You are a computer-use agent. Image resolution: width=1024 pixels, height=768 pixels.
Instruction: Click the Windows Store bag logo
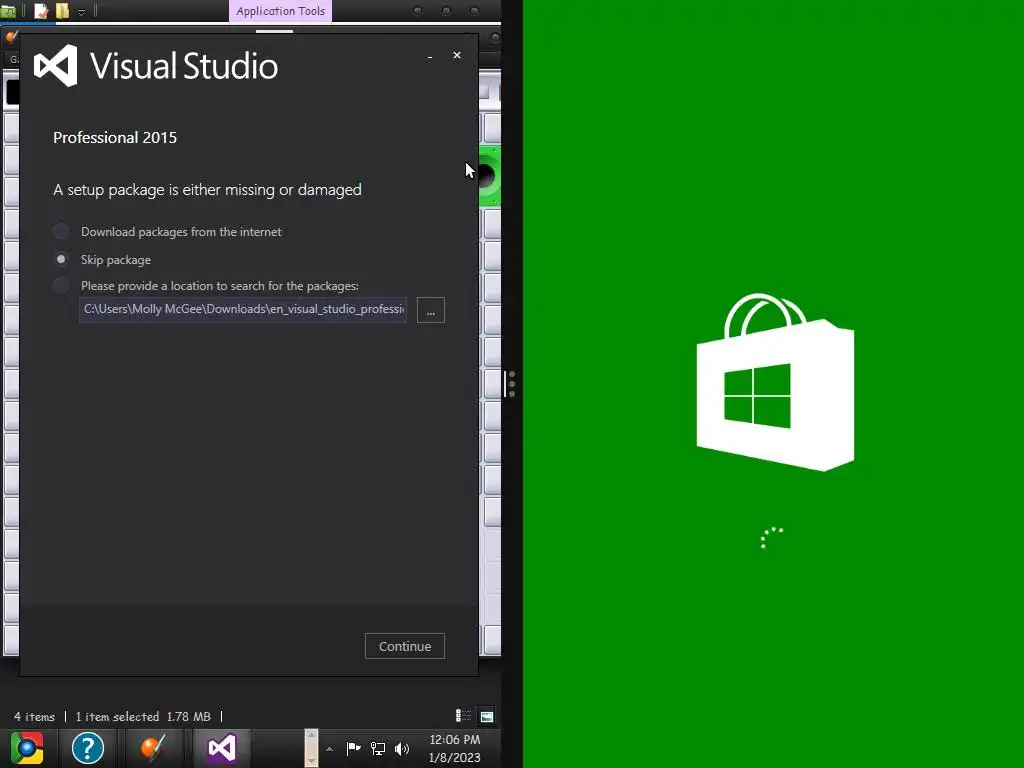click(775, 382)
